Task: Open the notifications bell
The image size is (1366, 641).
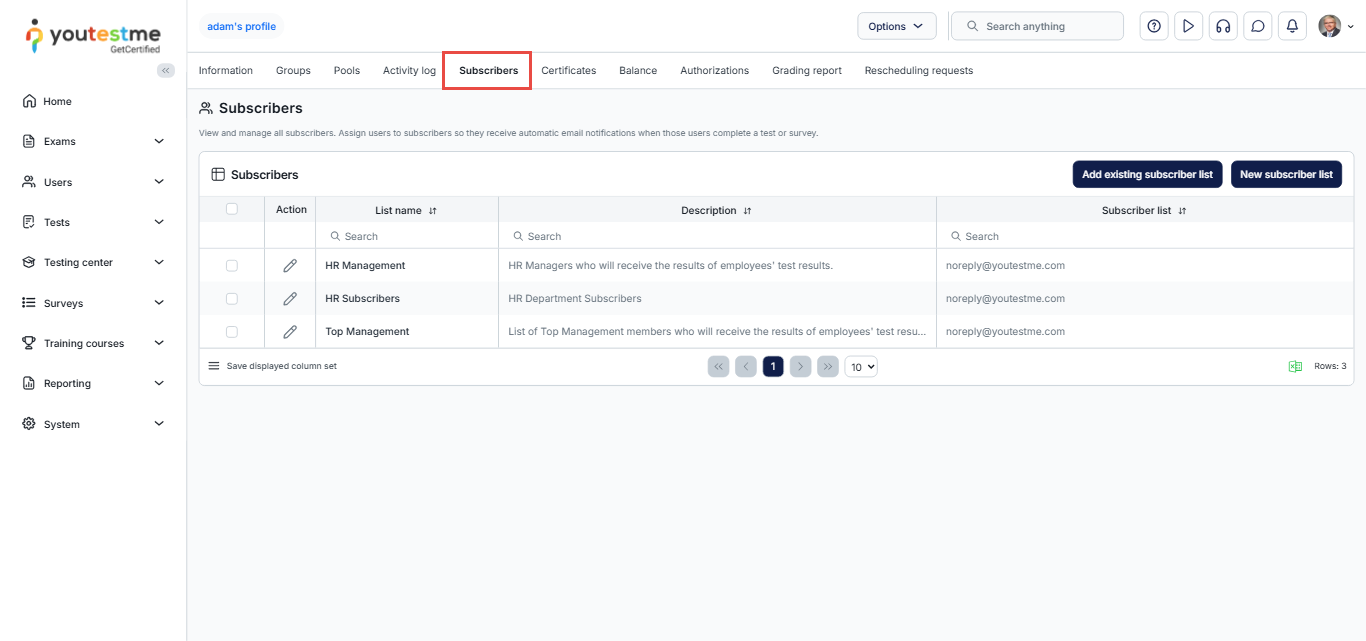Action: point(1292,26)
